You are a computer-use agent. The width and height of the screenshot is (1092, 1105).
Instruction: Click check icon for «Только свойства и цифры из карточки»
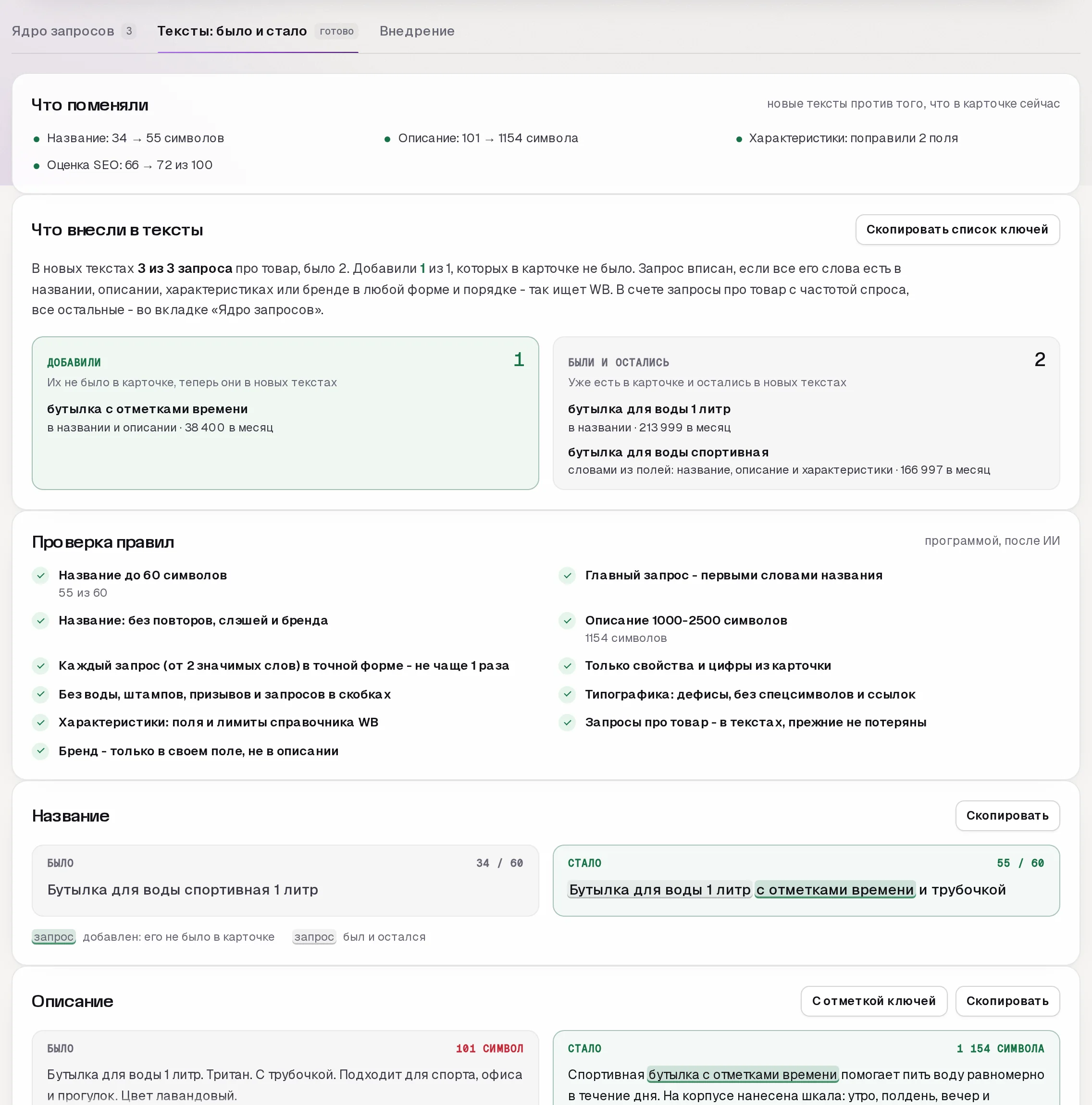click(567, 666)
